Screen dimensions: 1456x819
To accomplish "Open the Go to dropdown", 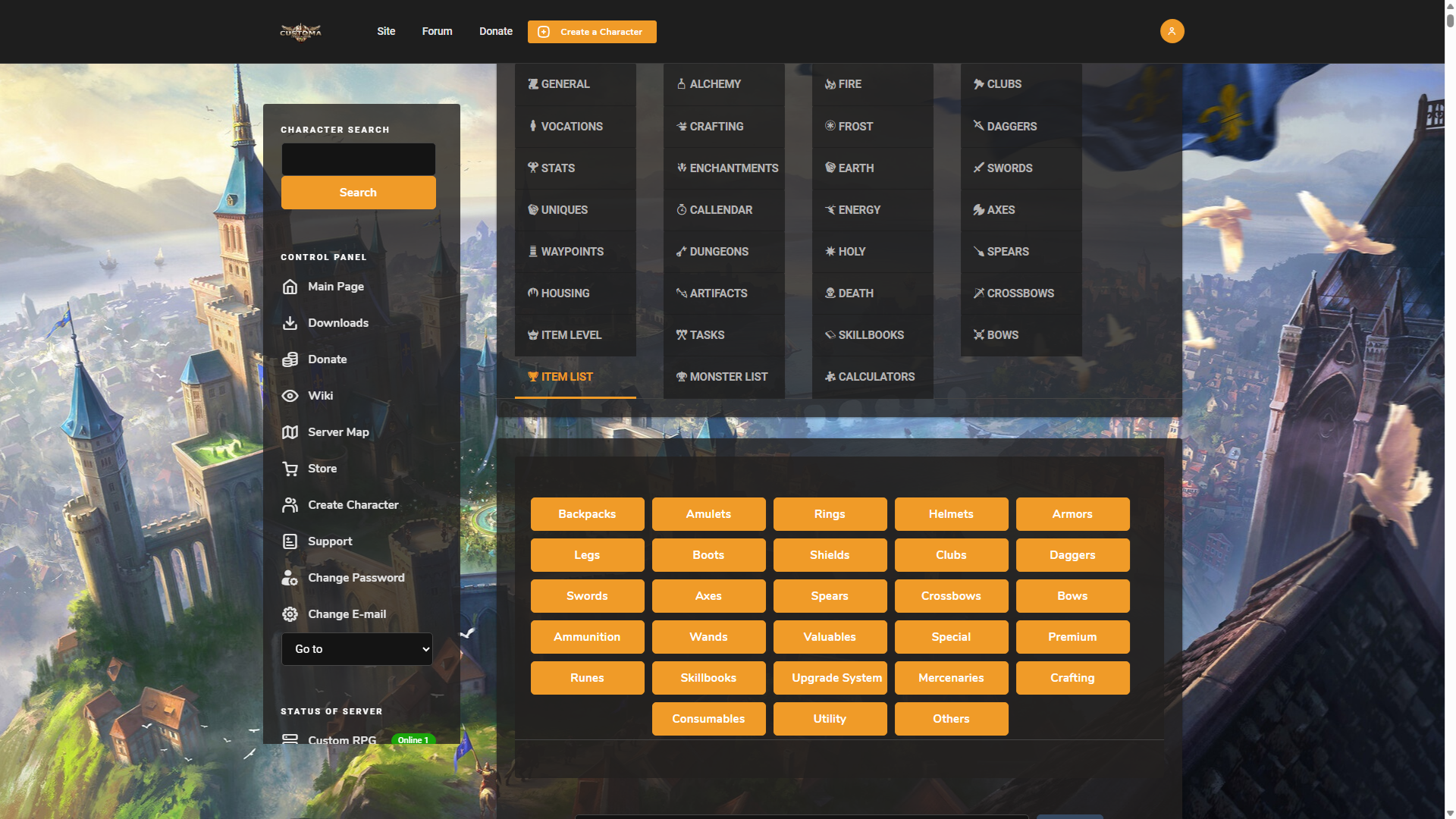I will 357,649.
